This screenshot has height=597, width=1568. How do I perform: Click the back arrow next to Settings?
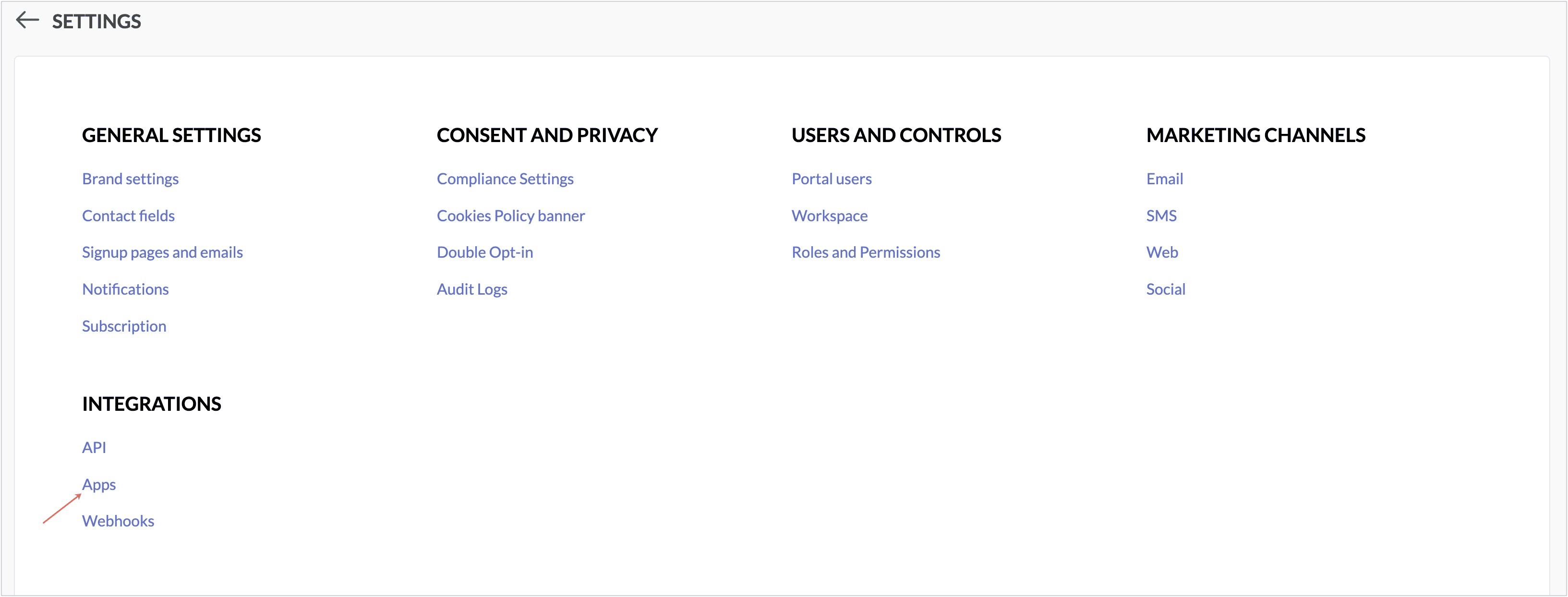point(27,20)
